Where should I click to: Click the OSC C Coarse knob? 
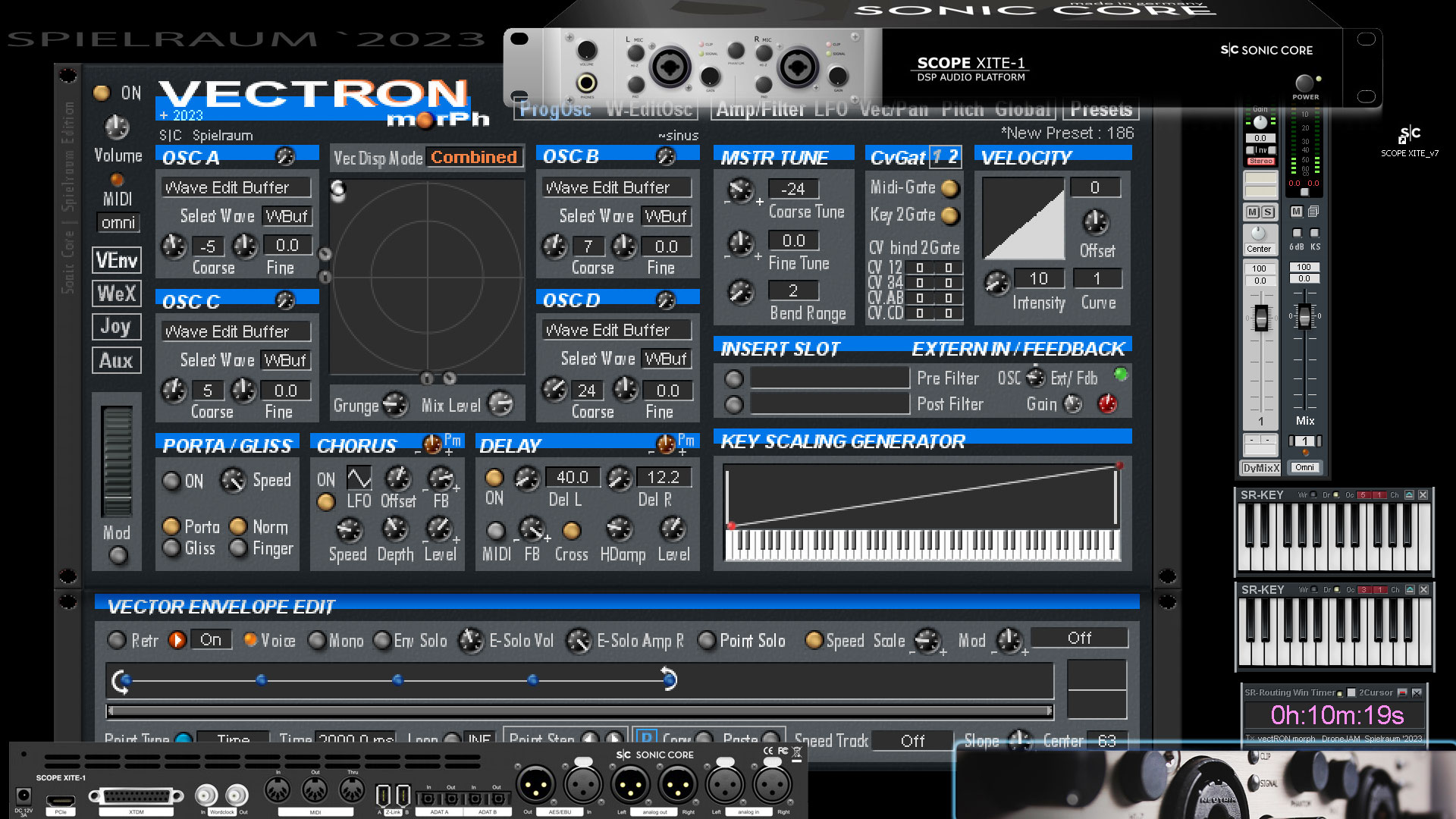[174, 390]
